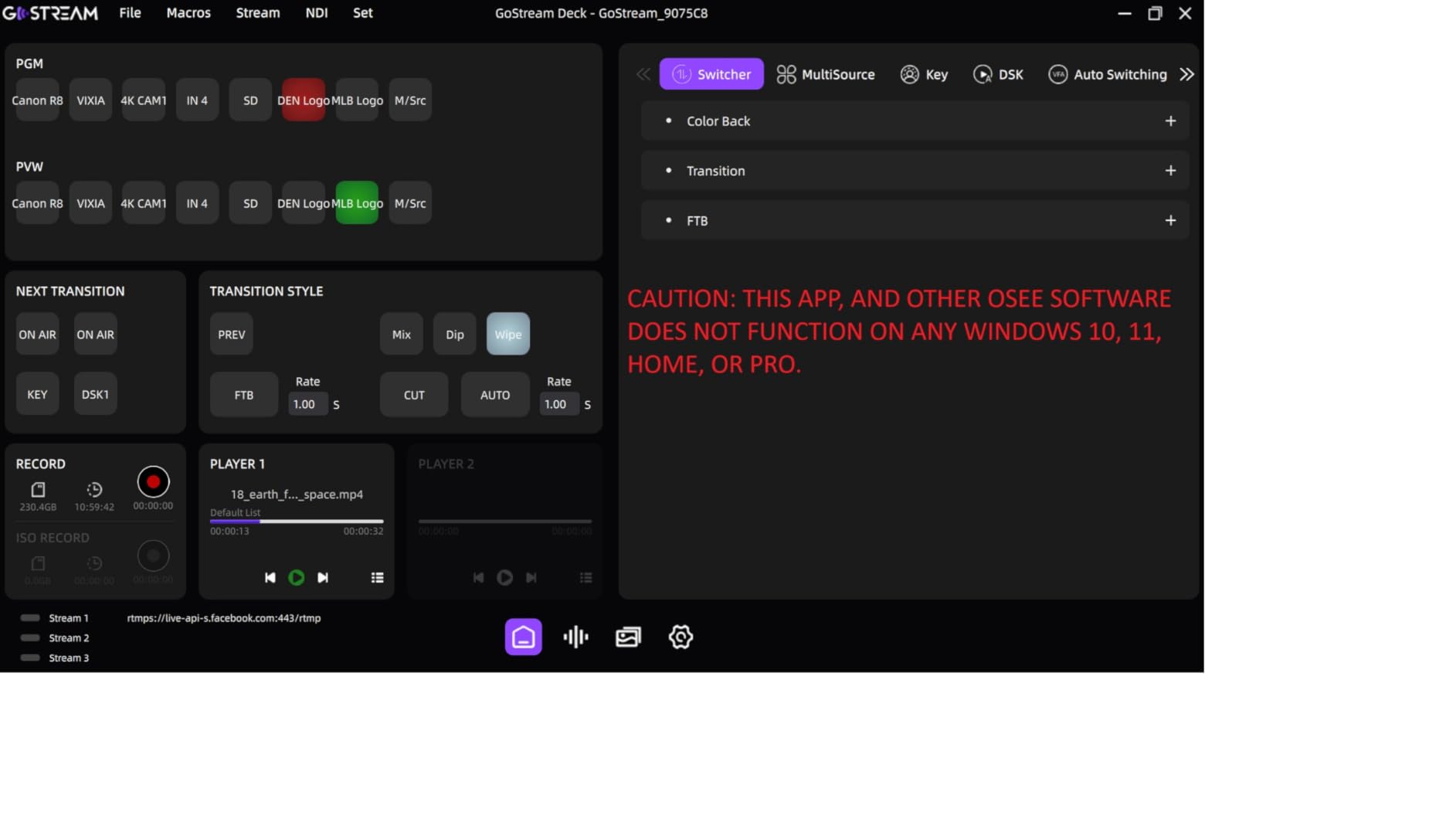Viewport: 1456px width, 819px height.
Task: Open the Set menu
Action: click(362, 13)
